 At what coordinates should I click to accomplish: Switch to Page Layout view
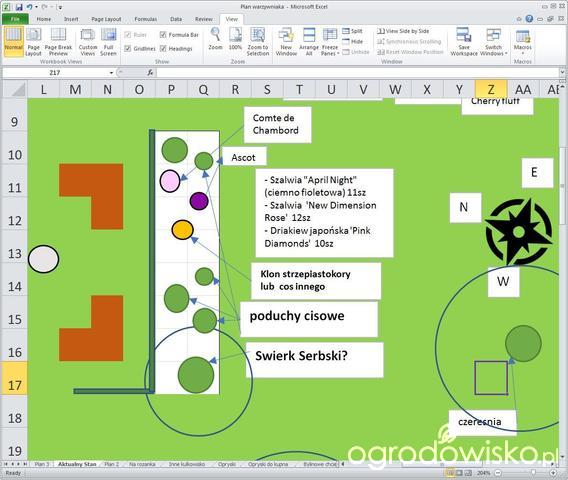tap(33, 42)
